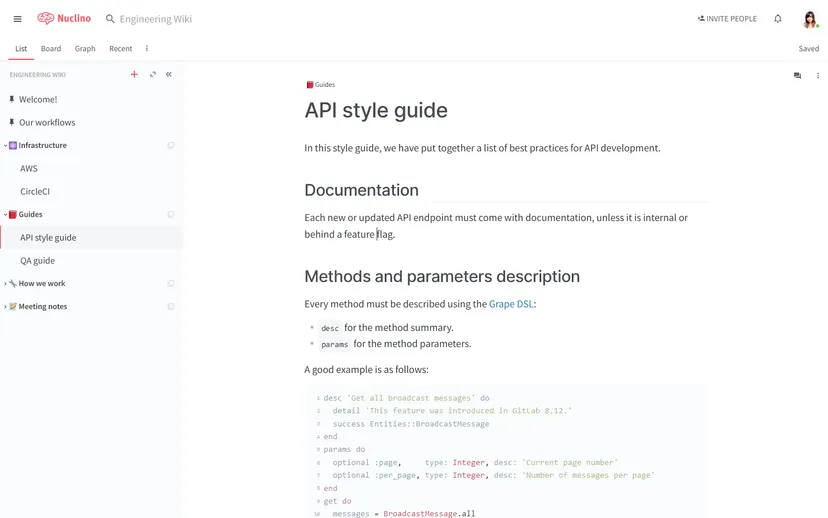Click the API style guide document title
The height and width of the screenshot is (518, 828).
[x=376, y=110]
